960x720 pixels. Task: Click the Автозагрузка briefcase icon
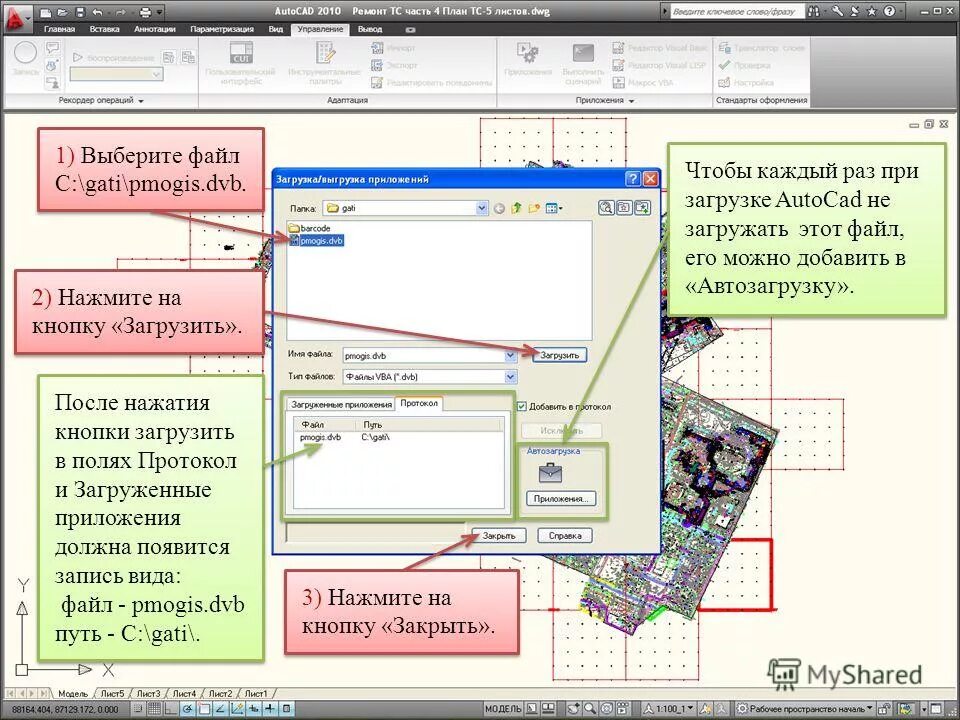(x=550, y=473)
